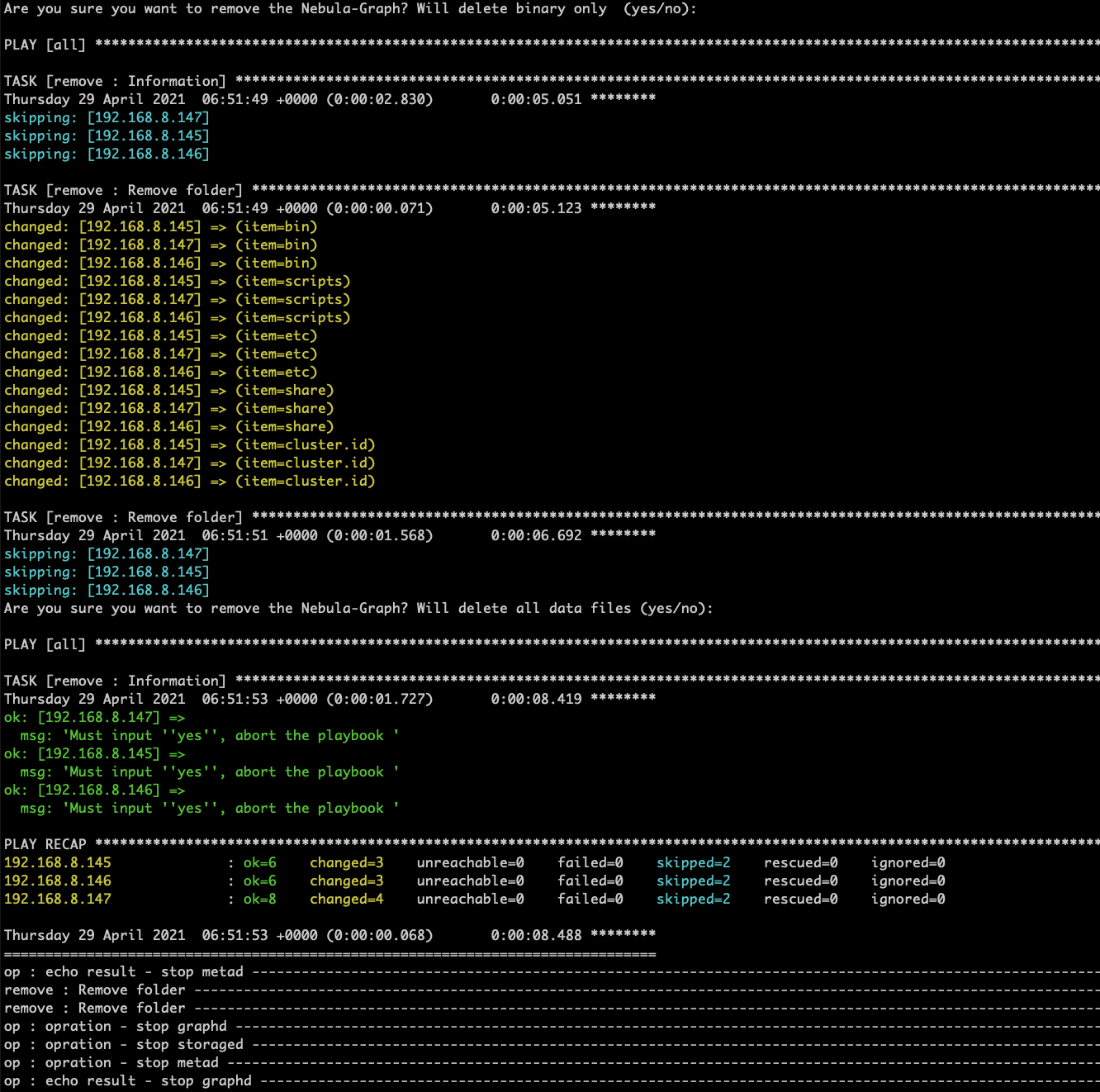Click the duration (0:00:00.068) in the timestamp
The width and height of the screenshot is (1100, 1092).
[380, 935]
